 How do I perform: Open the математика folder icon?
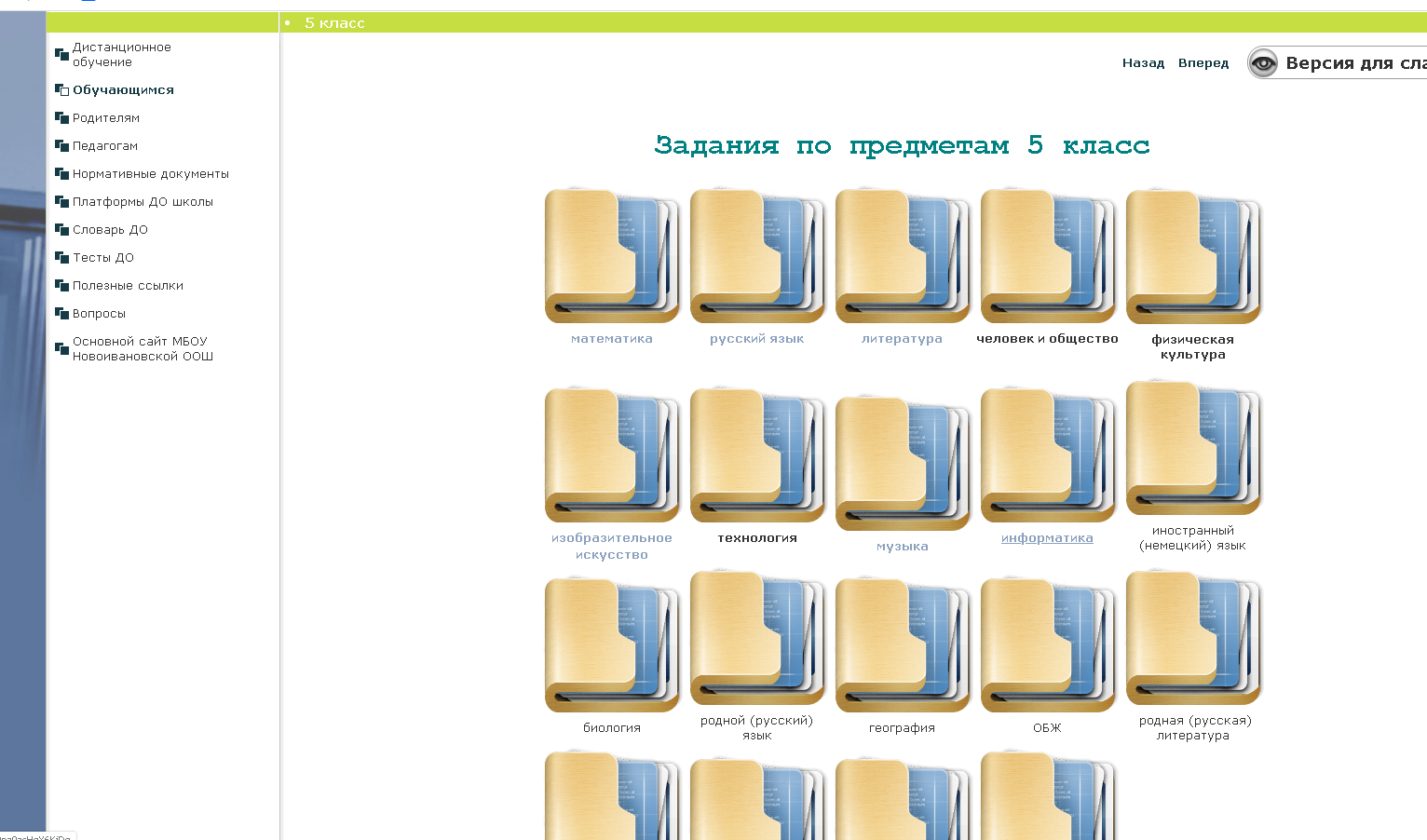612,255
